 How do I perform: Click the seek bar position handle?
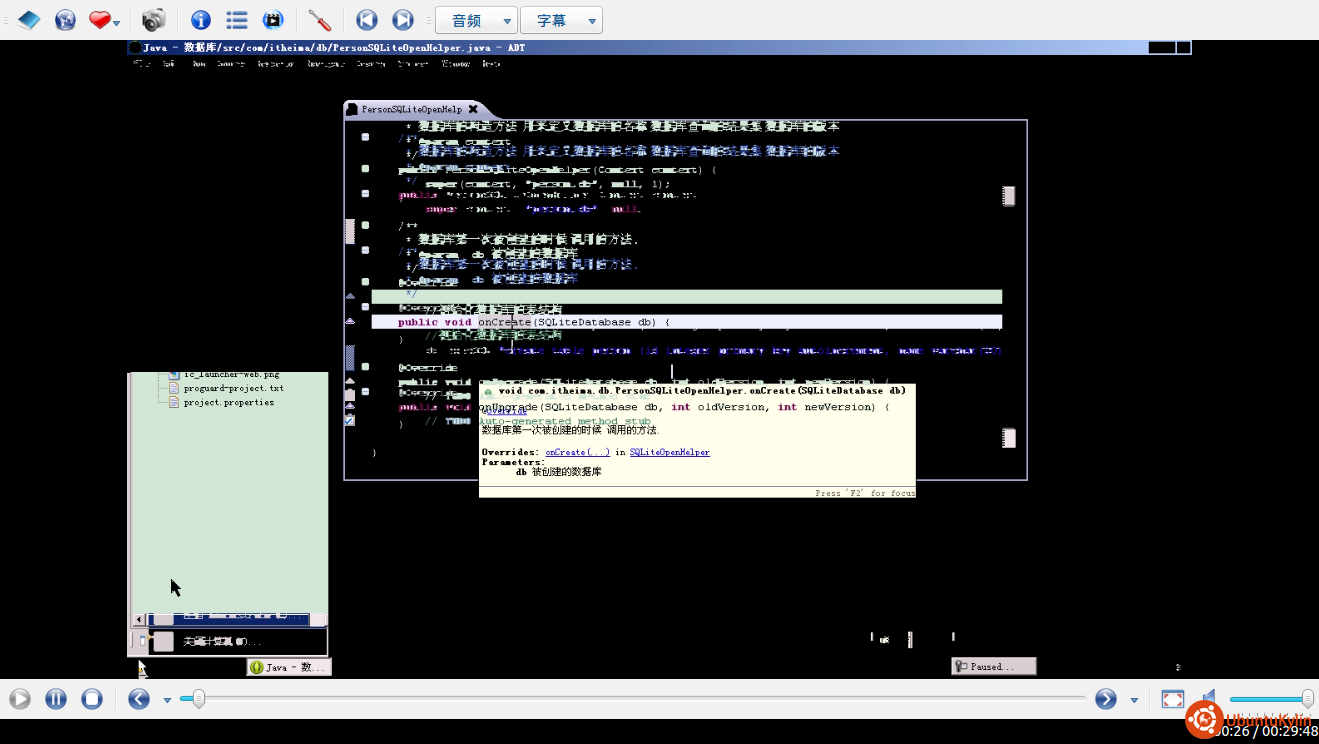click(x=198, y=699)
